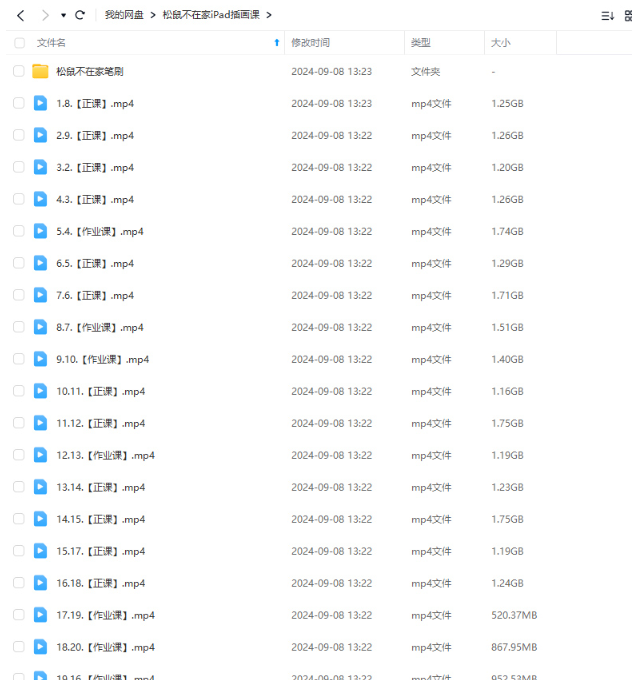Screen dimensions: 632x680
Task: Sort by 文件名 column header
Action: tap(51, 43)
